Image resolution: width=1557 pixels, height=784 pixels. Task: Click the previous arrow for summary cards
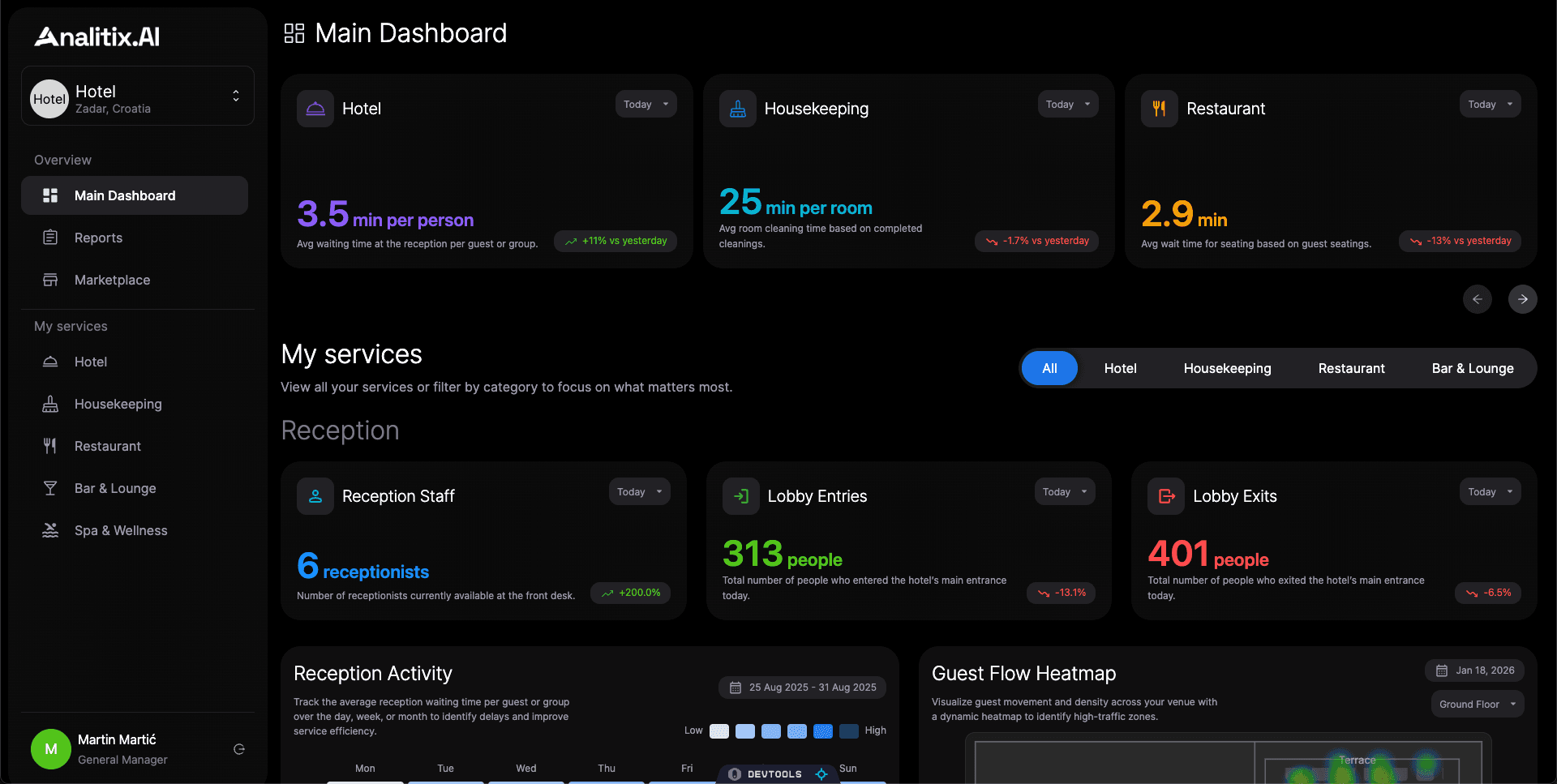(1477, 299)
